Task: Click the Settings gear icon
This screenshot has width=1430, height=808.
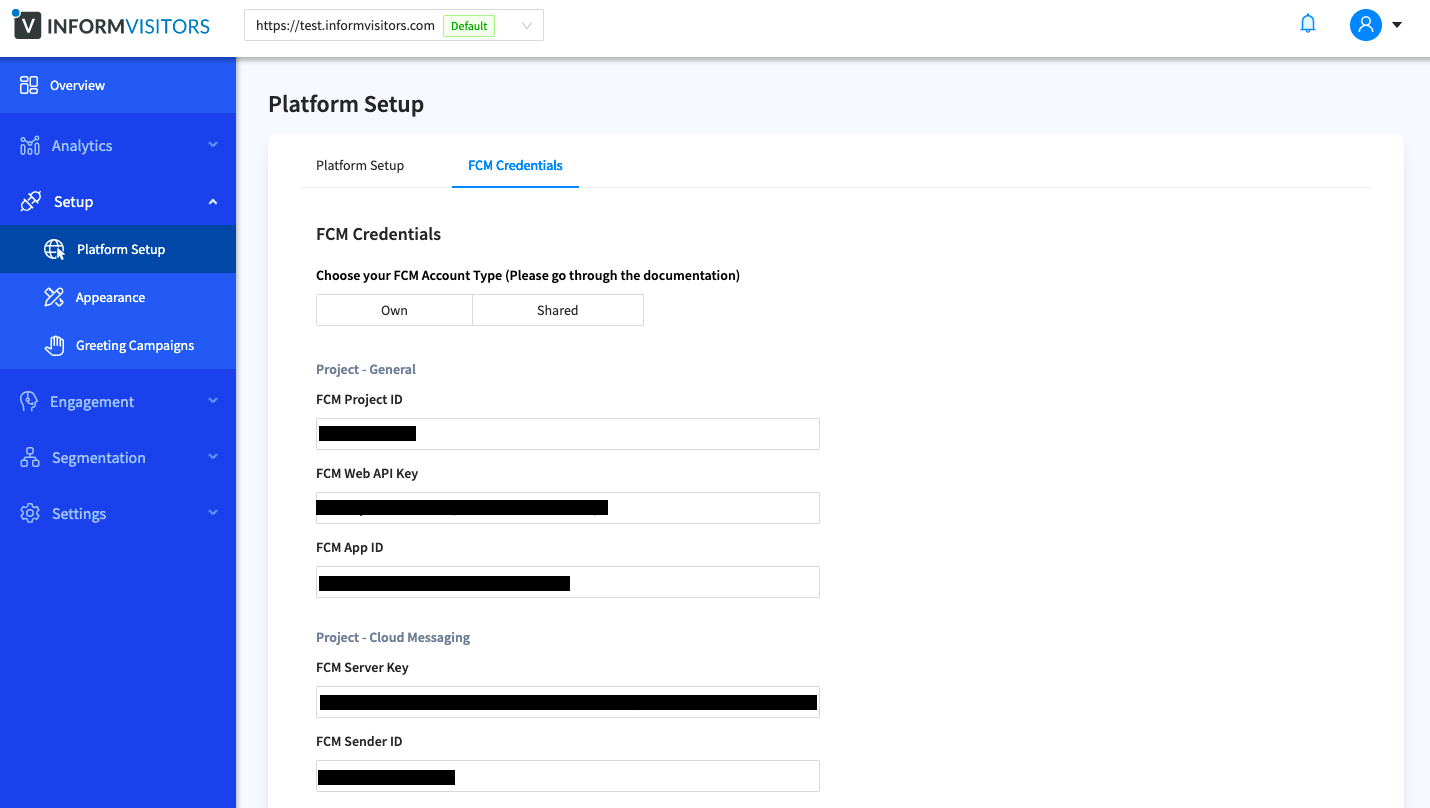Action: click(x=30, y=513)
